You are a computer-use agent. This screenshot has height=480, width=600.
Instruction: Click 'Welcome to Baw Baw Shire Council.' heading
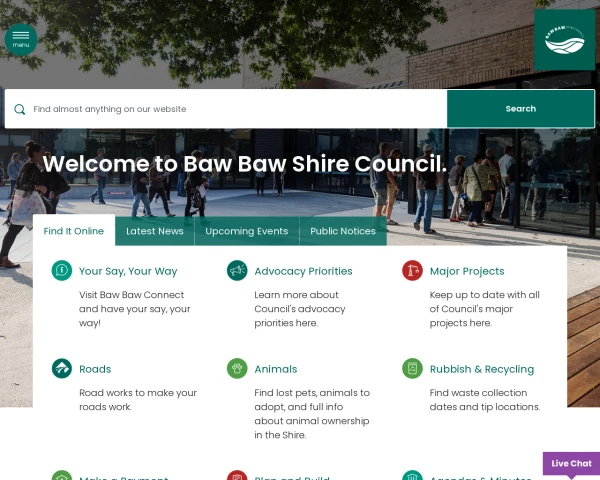coord(245,164)
